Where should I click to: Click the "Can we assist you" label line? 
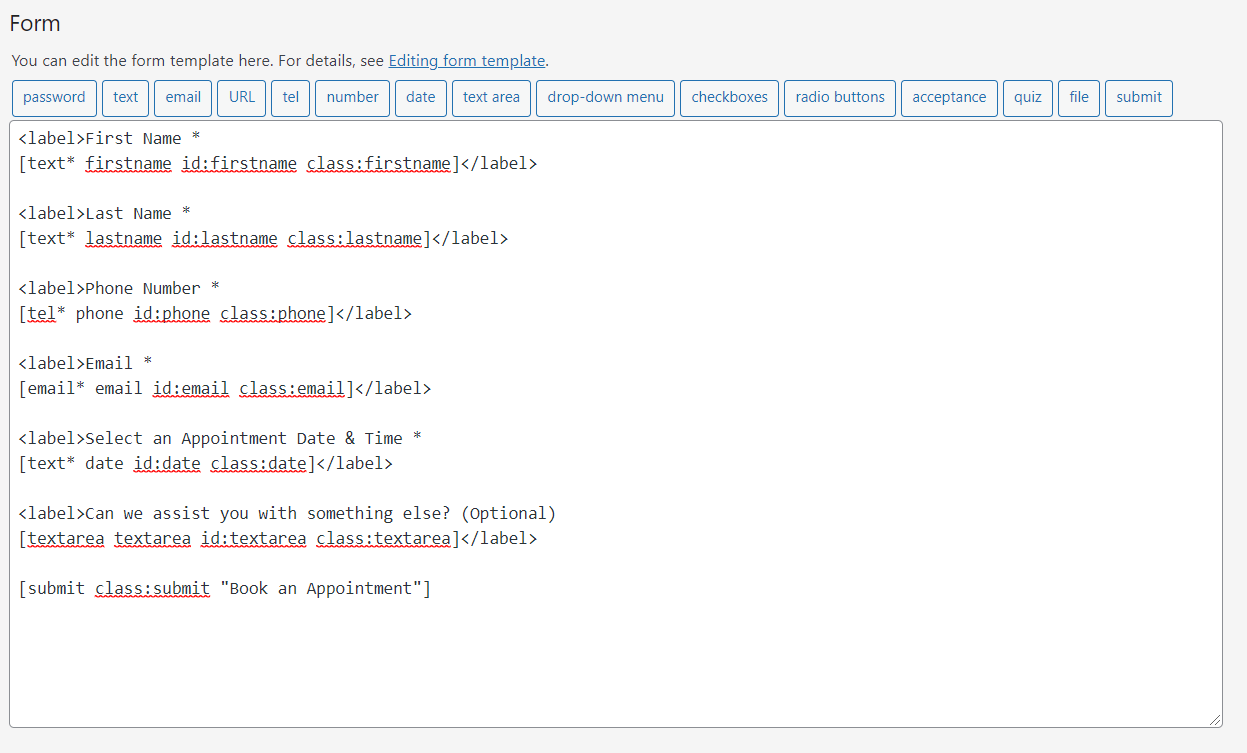pyautogui.click(x=287, y=513)
